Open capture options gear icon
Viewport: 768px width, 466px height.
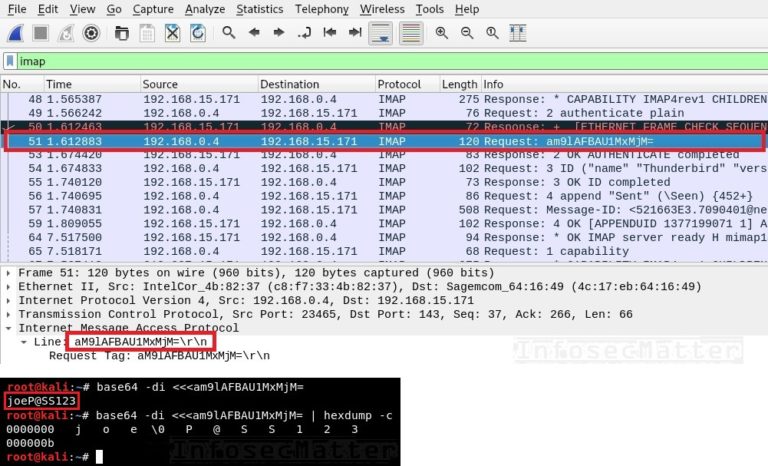click(x=91, y=33)
